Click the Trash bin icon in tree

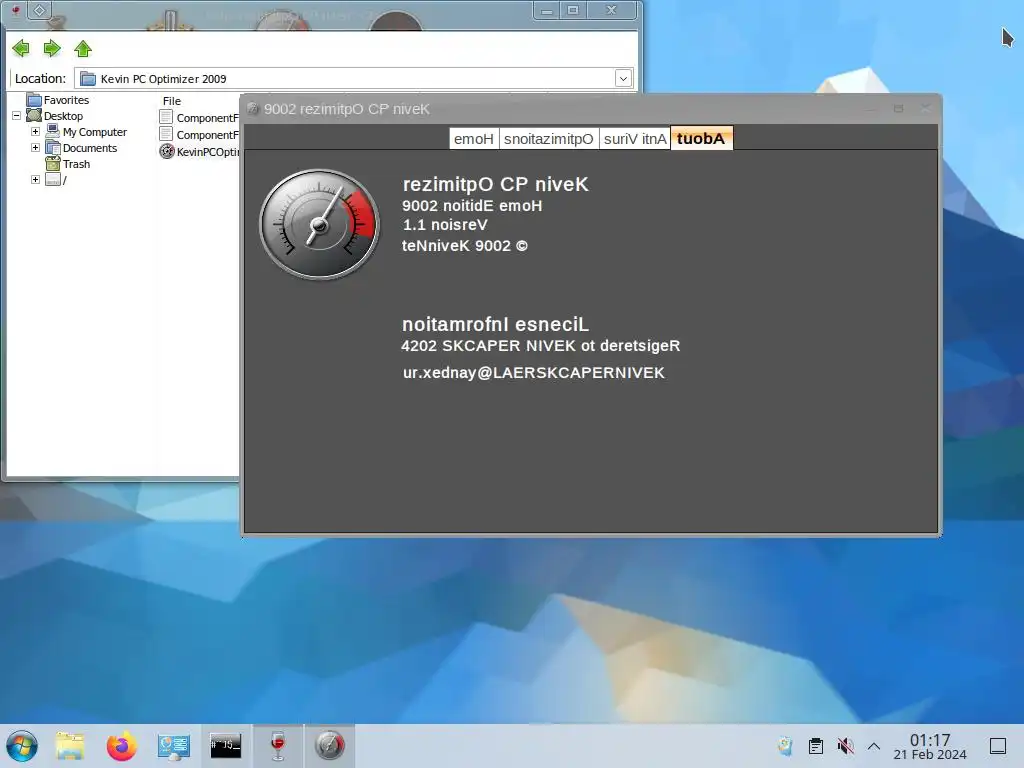coord(53,163)
